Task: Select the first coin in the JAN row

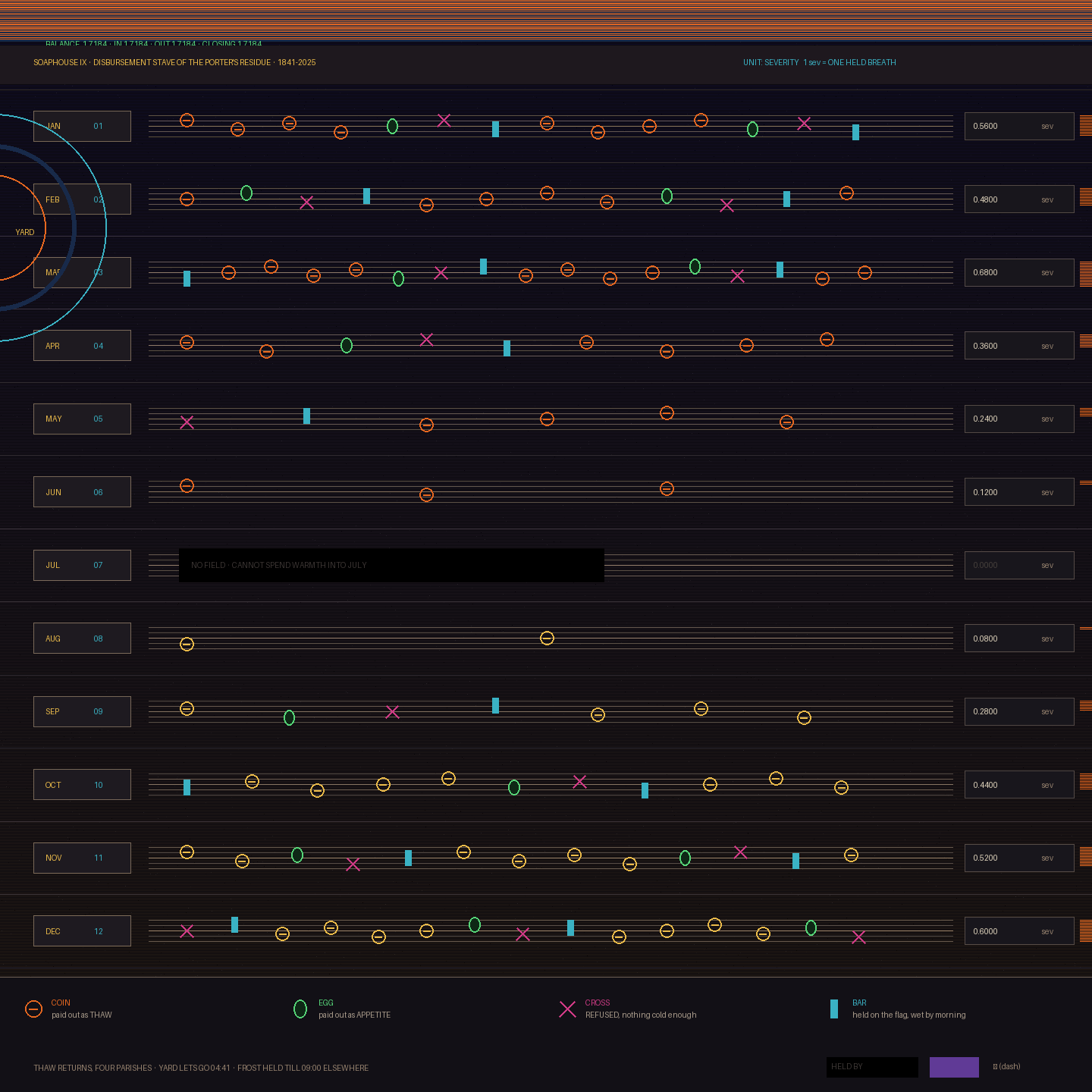Action: (187, 121)
